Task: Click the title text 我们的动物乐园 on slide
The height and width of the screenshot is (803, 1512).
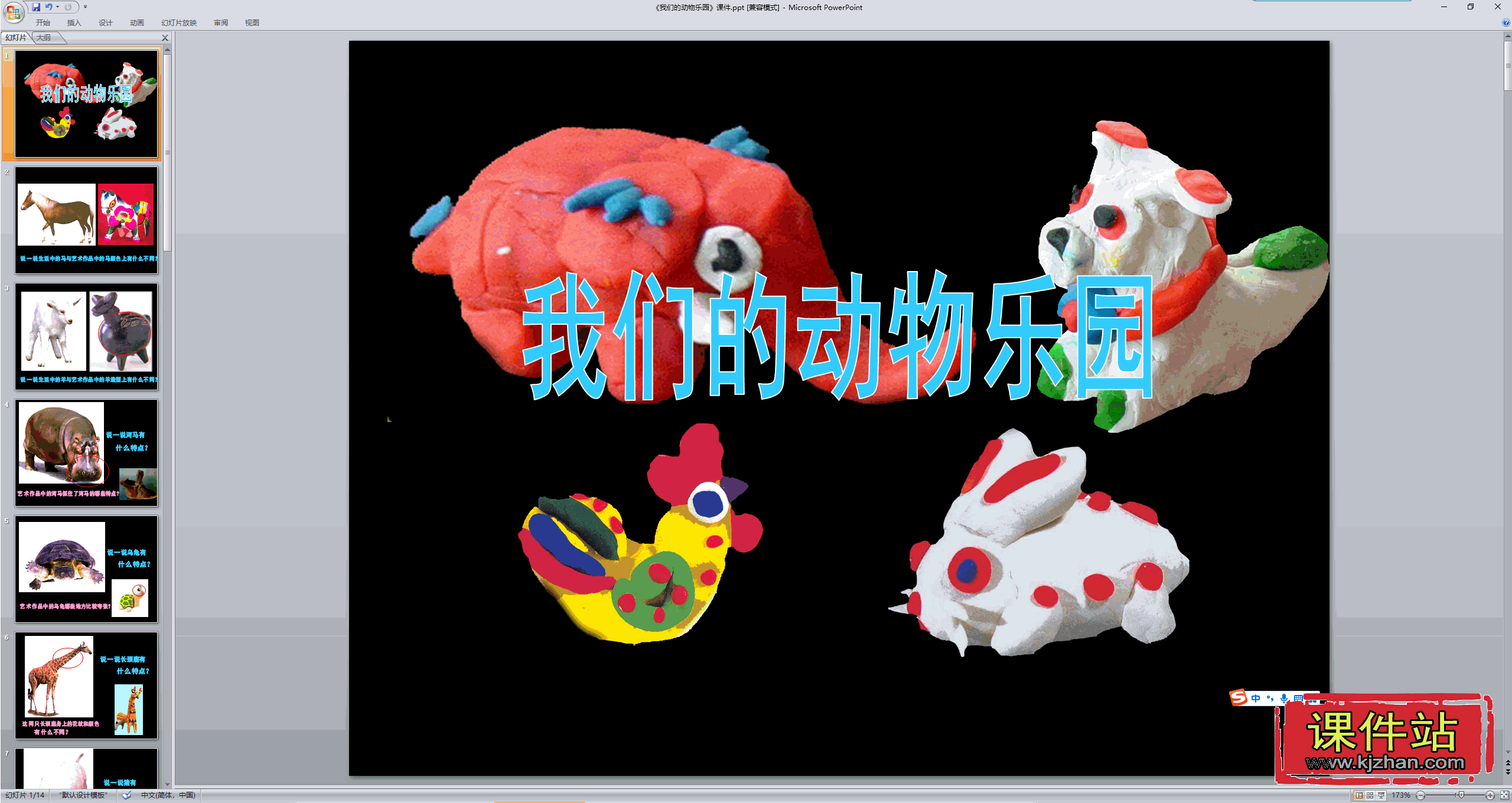Action: tap(838, 337)
